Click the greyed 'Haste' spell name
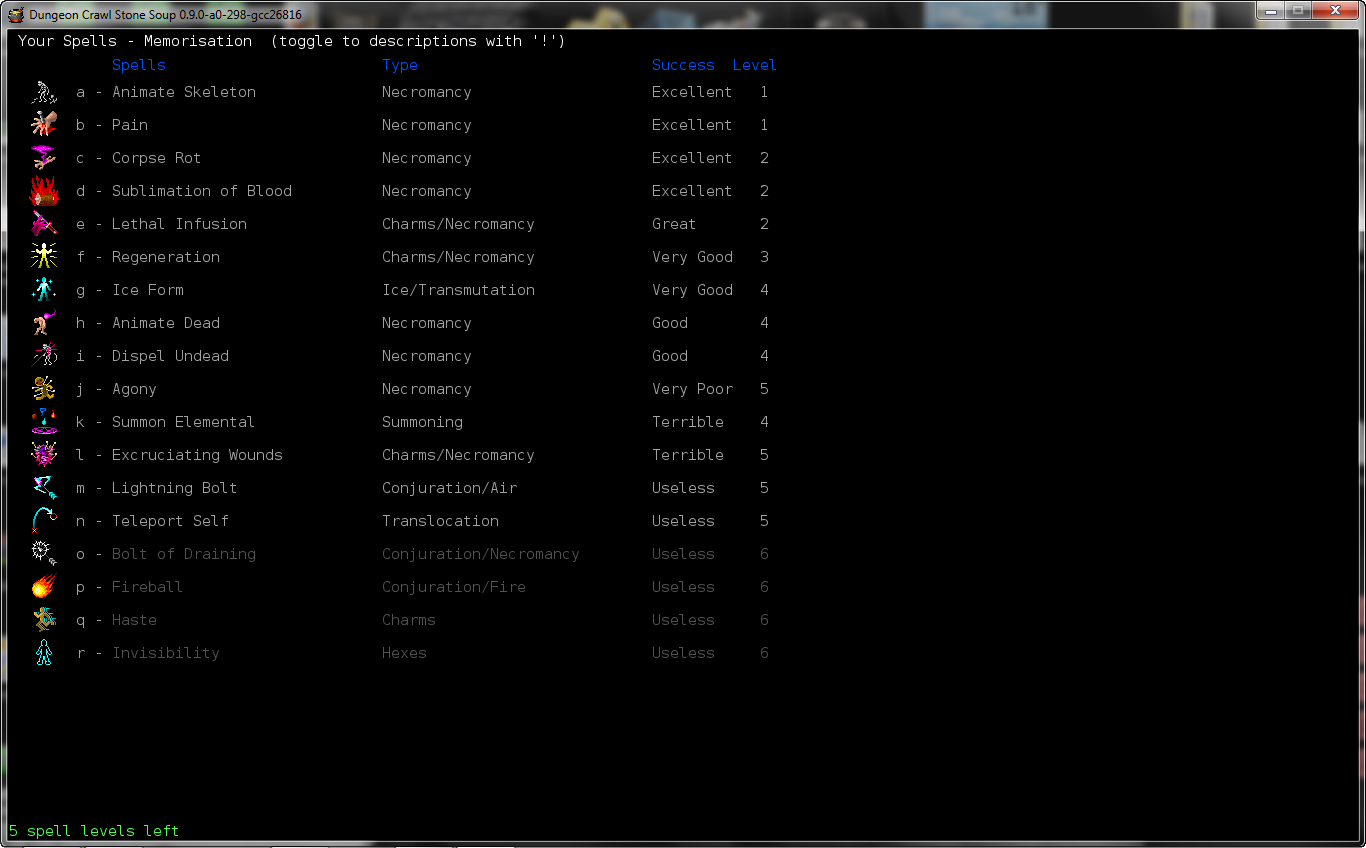 [x=135, y=620]
